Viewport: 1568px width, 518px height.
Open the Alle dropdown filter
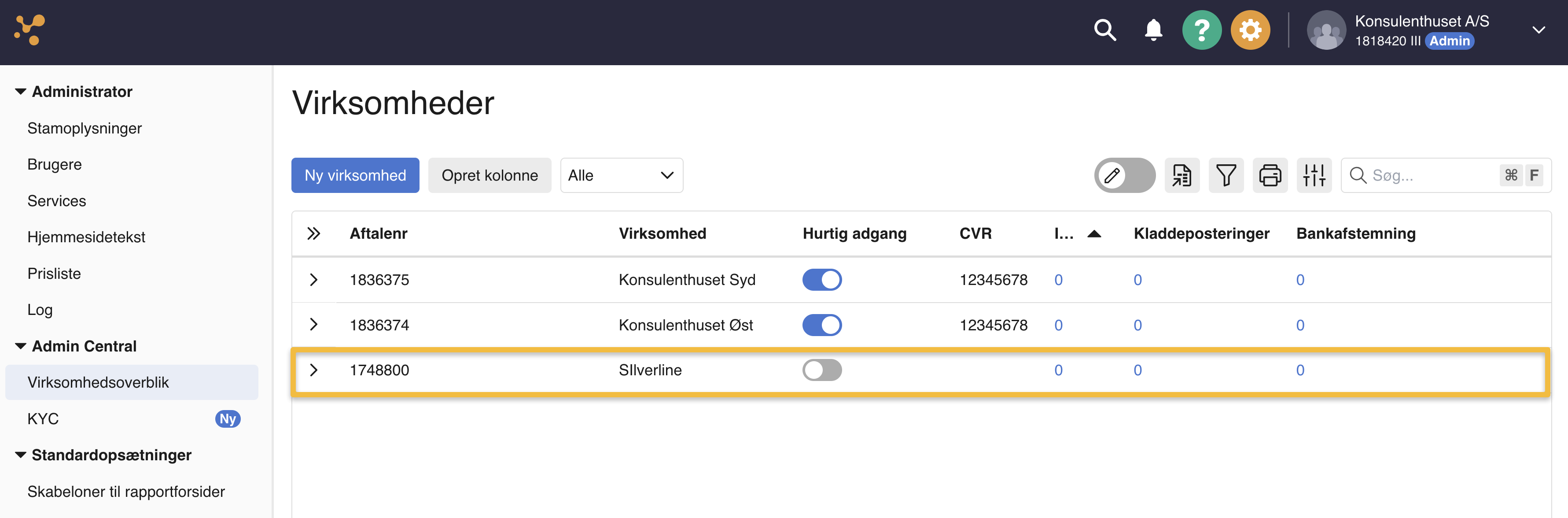pos(621,175)
